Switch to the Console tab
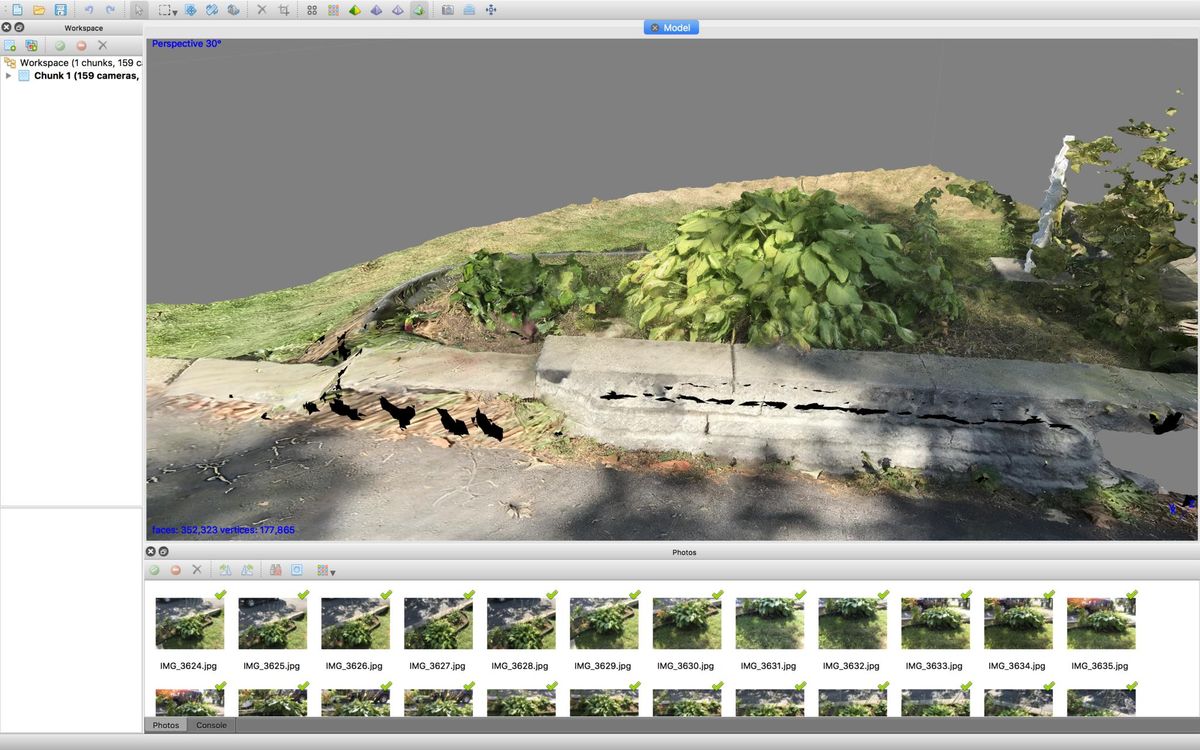 211,725
